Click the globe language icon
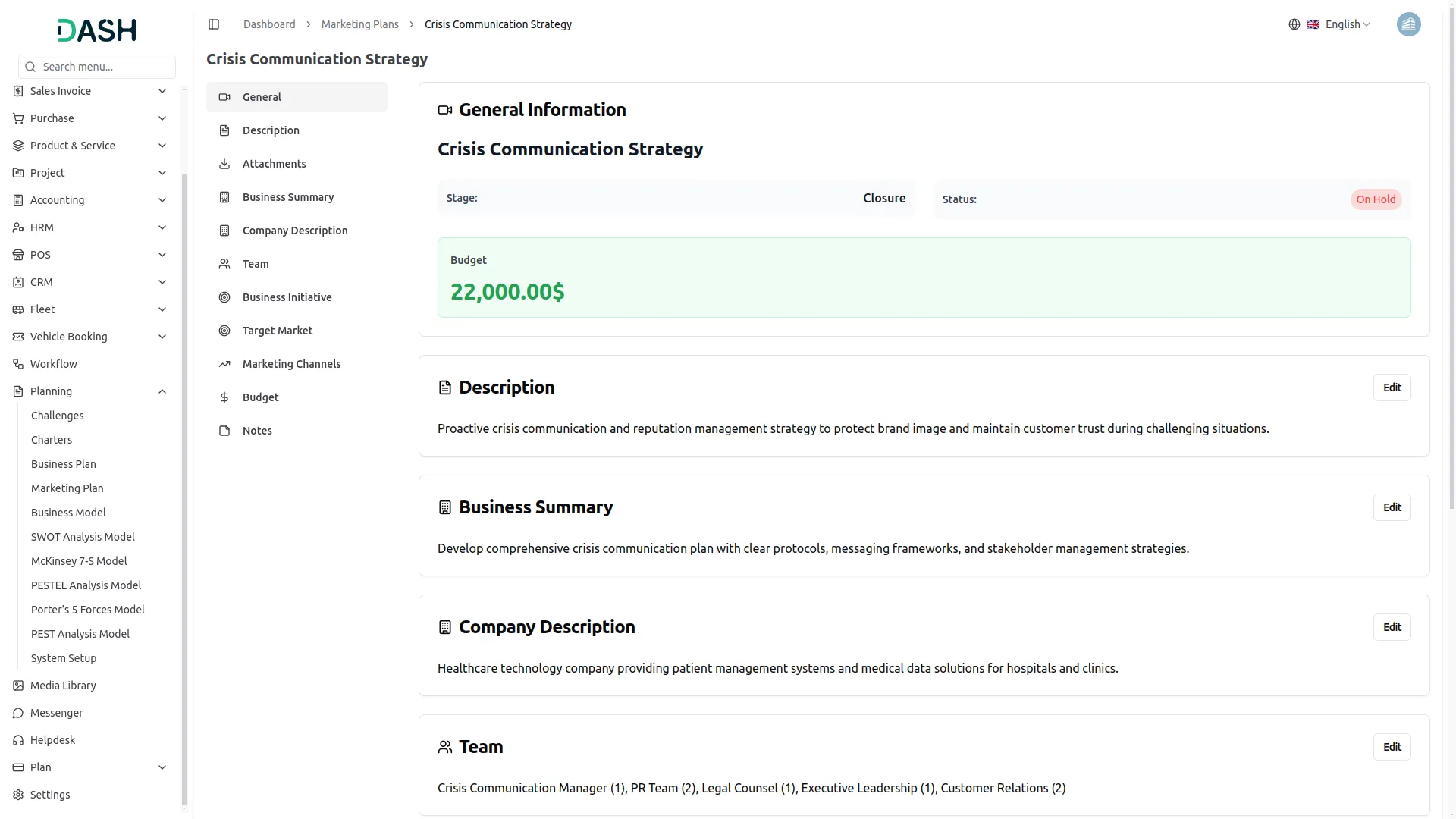Viewport: 1456px width, 819px height. coord(1294,24)
